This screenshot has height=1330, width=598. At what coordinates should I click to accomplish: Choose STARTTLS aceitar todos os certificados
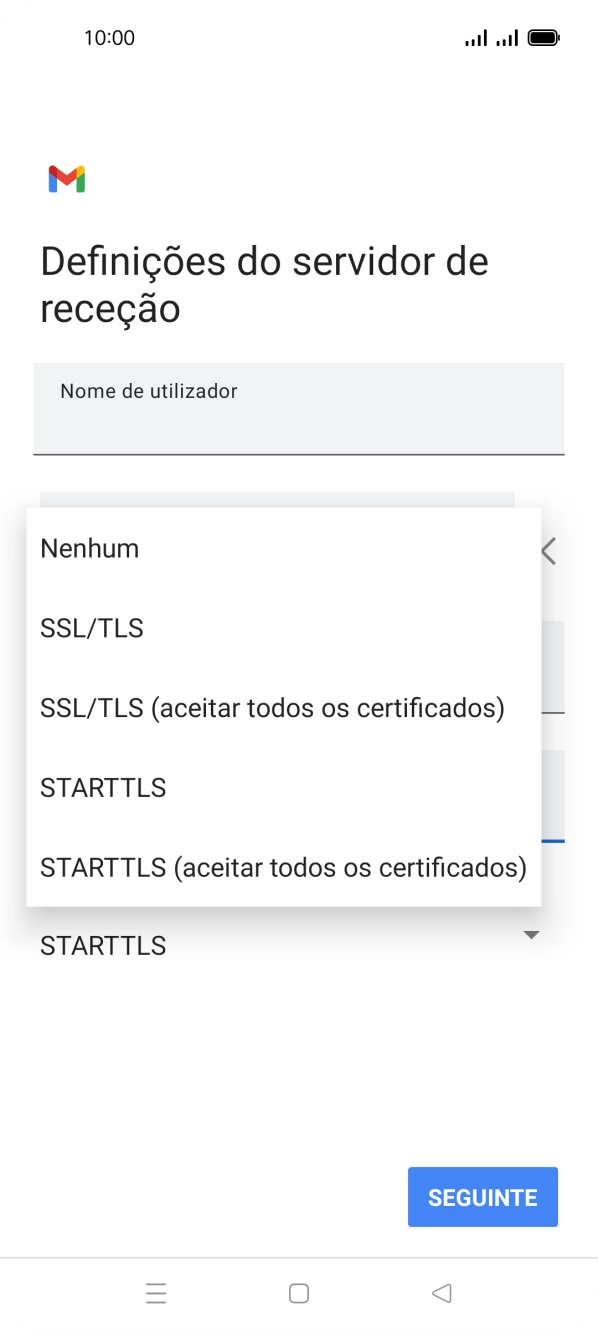282,867
